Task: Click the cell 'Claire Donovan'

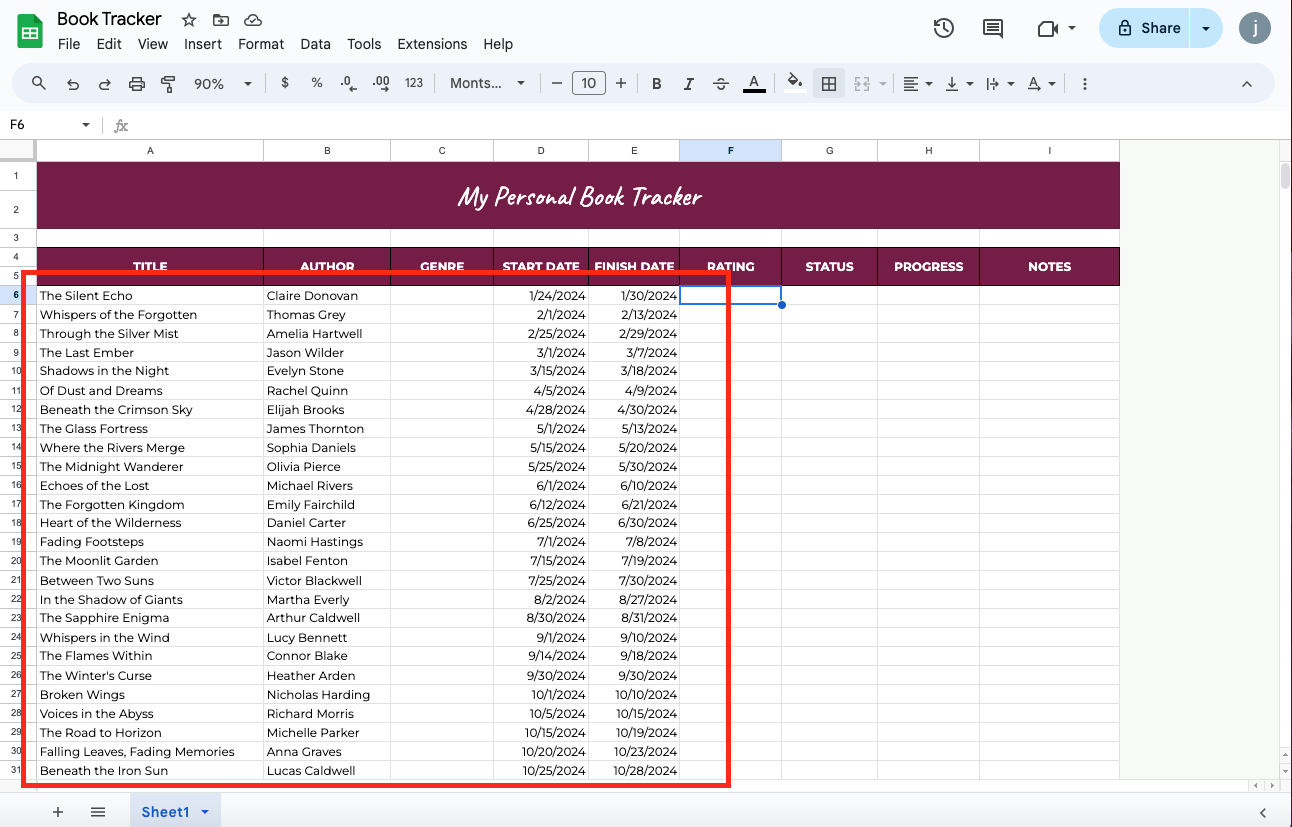Action: click(x=327, y=295)
